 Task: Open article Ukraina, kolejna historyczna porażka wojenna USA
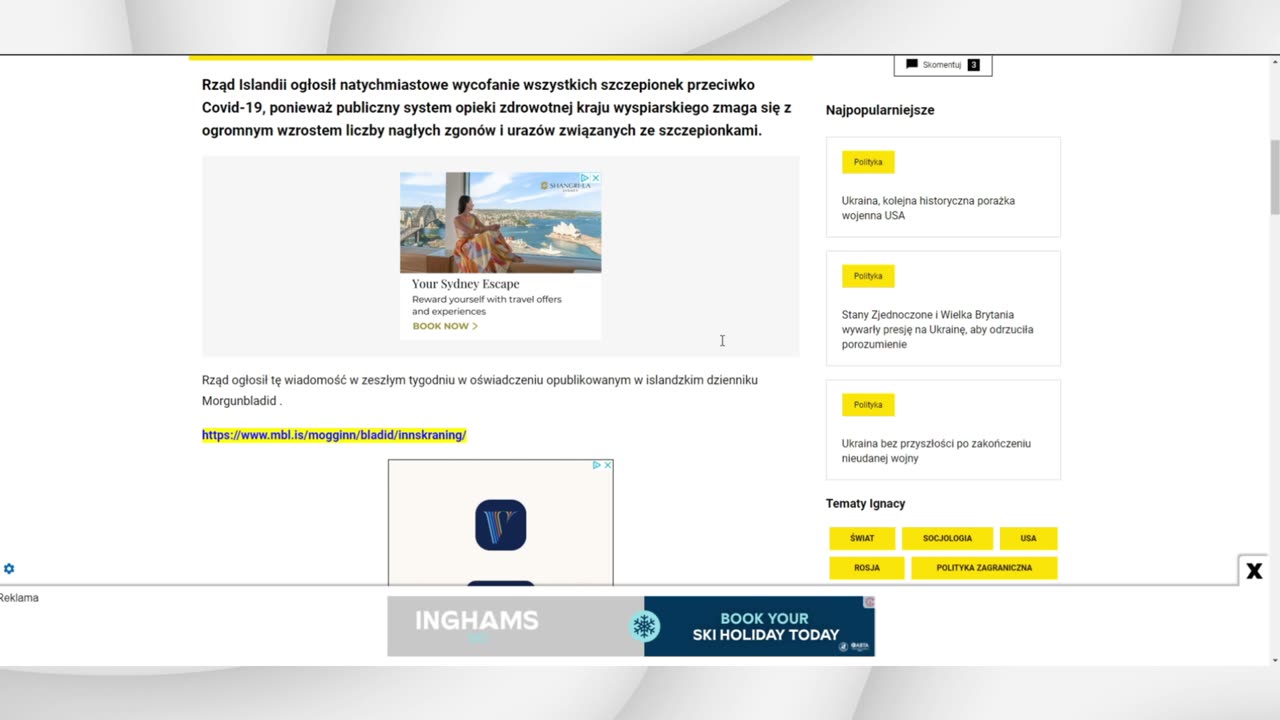click(x=928, y=208)
